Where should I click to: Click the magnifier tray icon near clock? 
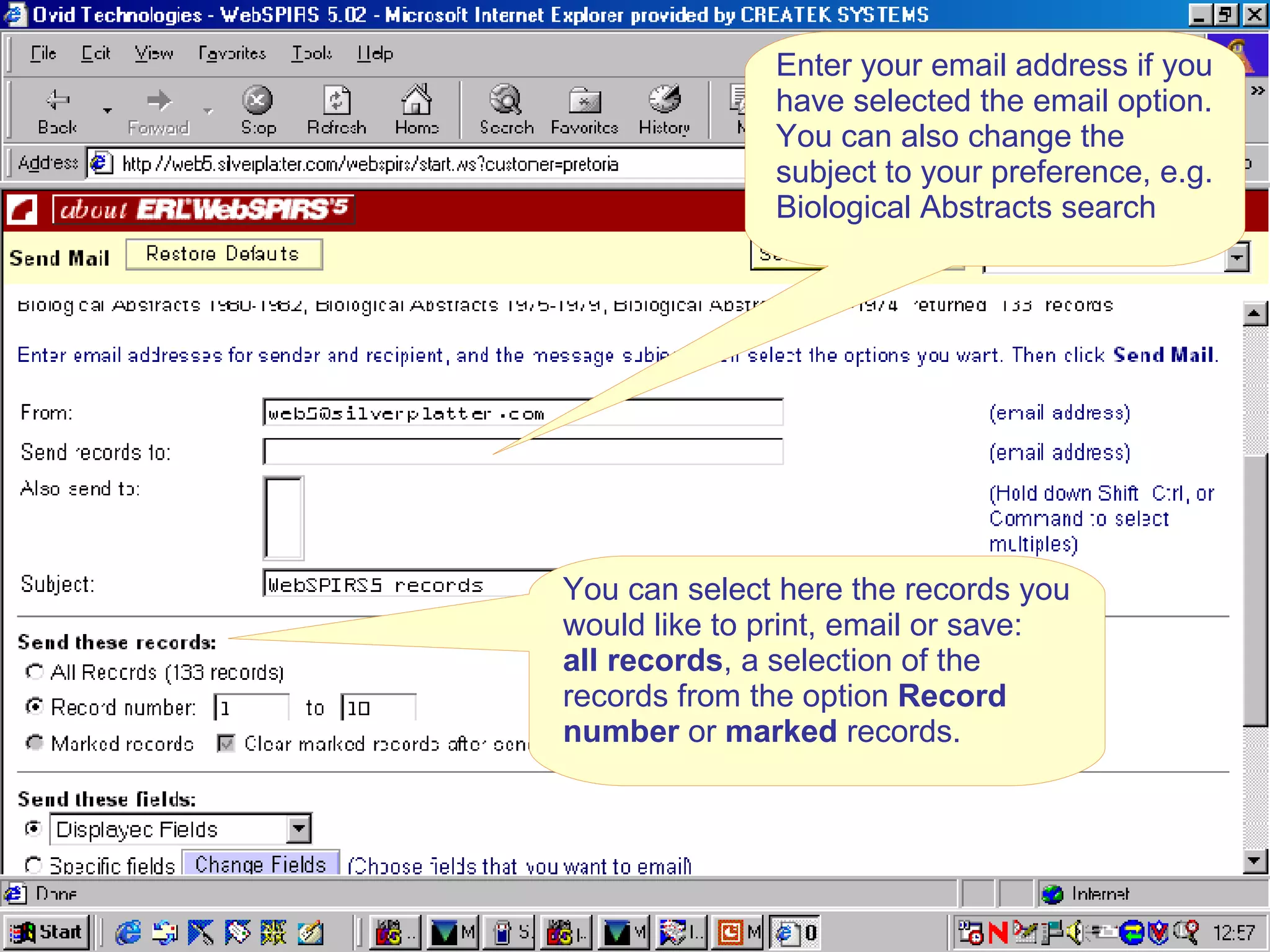(x=1187, y=932)
